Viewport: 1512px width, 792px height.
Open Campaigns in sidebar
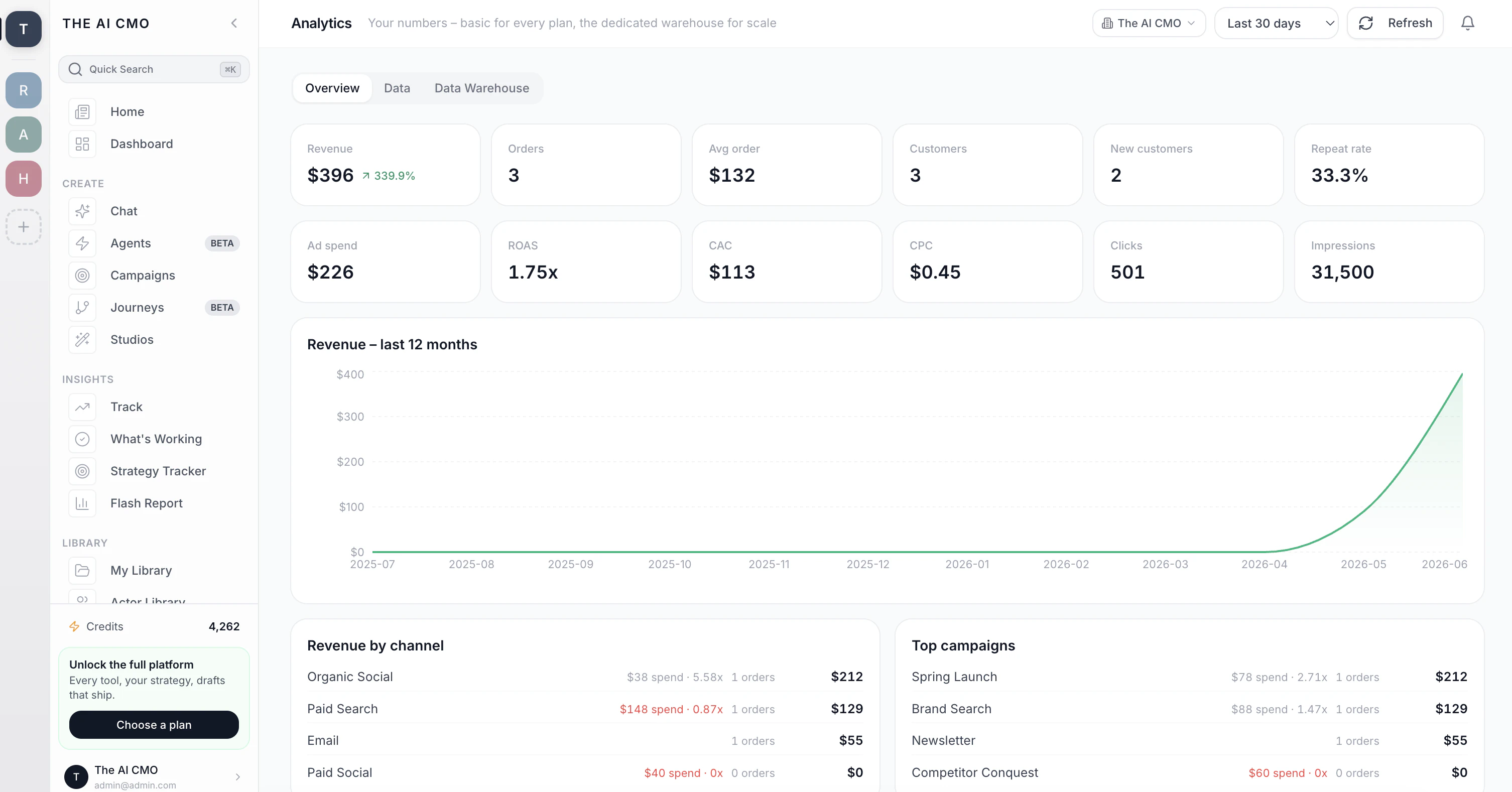click(x=143, y=275)
